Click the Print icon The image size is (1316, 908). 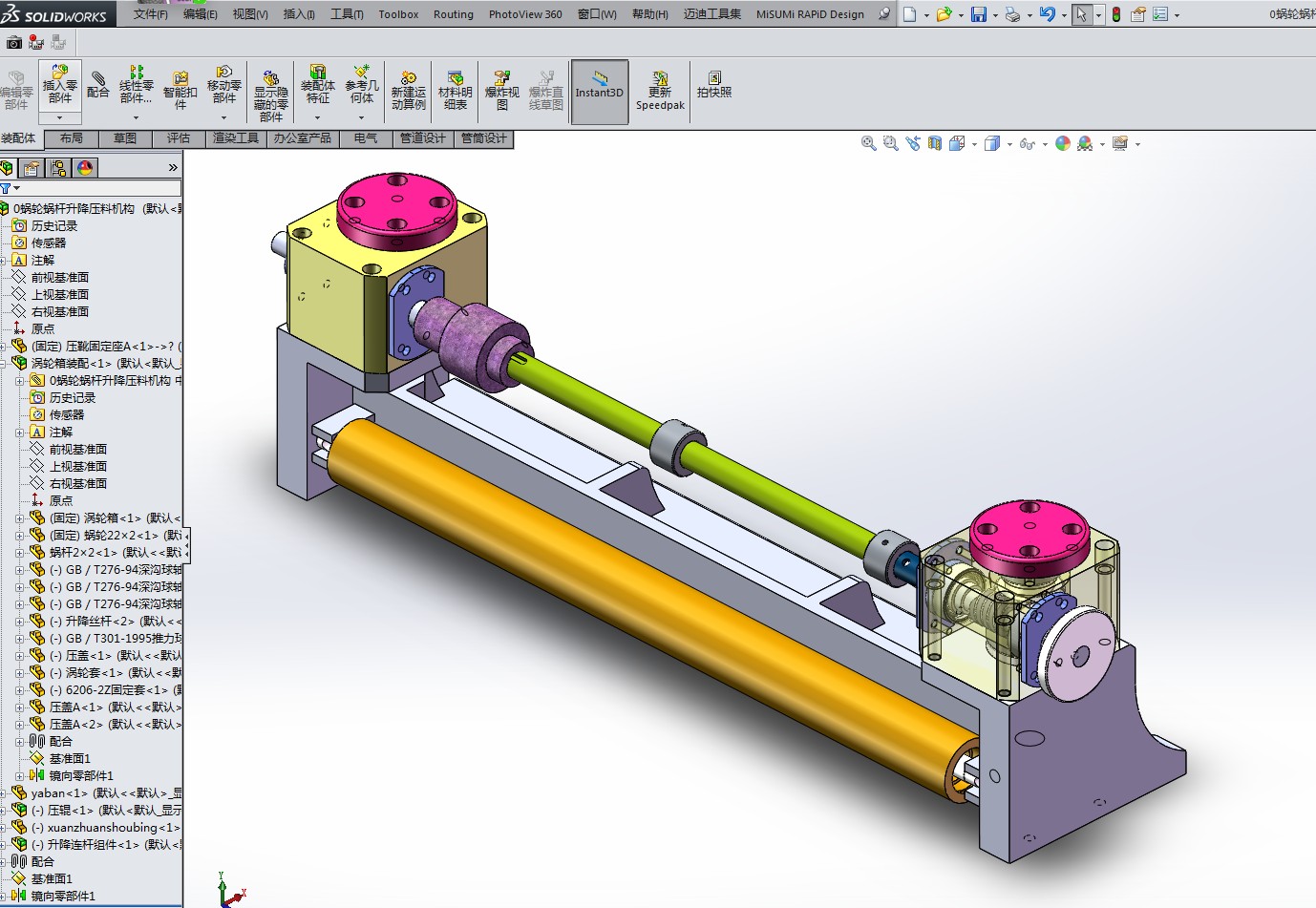coord(1012,14)
